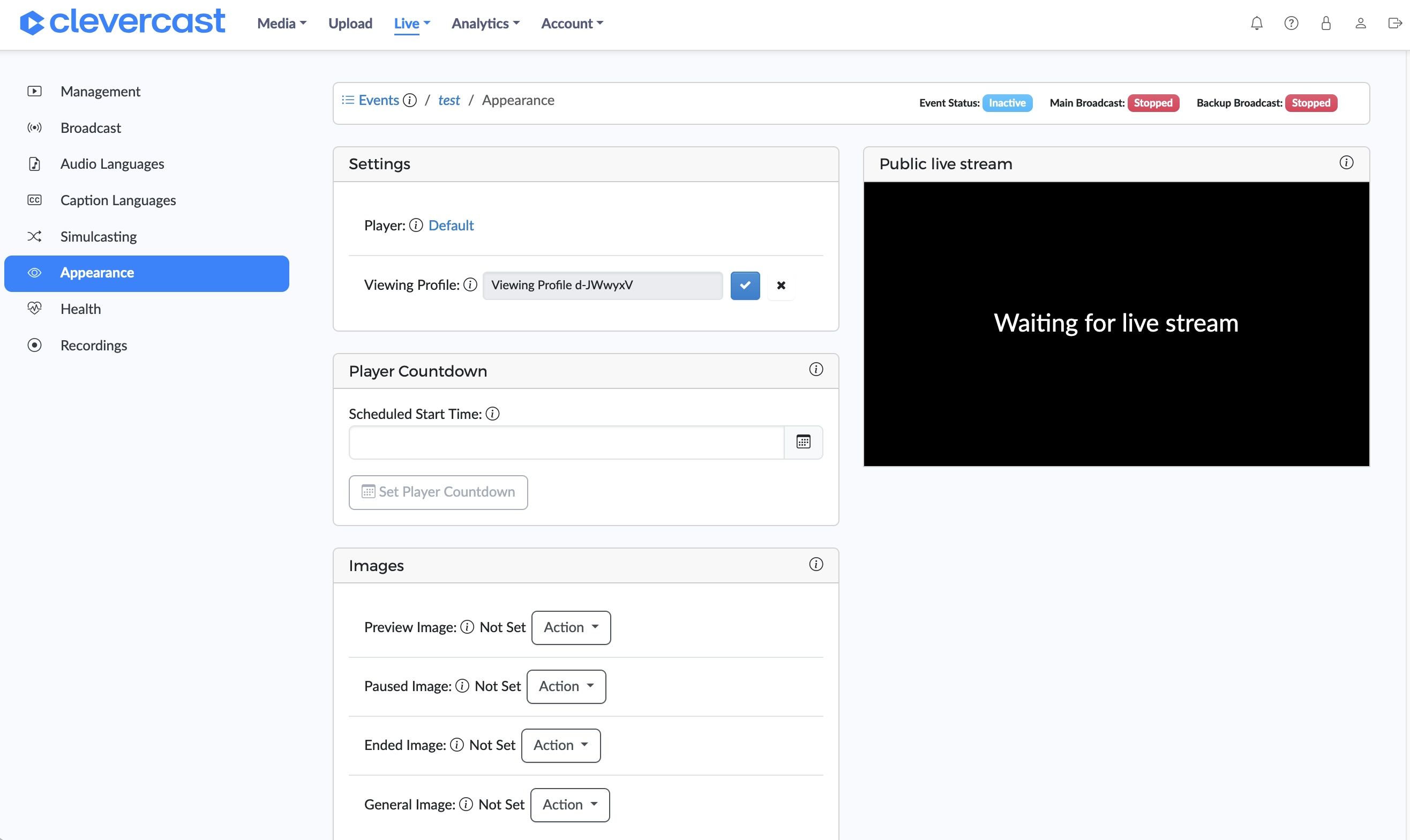This screenshot has width=1410, height=840.
Task: Click info icon next to Ended Image
Action: [457, 745]
